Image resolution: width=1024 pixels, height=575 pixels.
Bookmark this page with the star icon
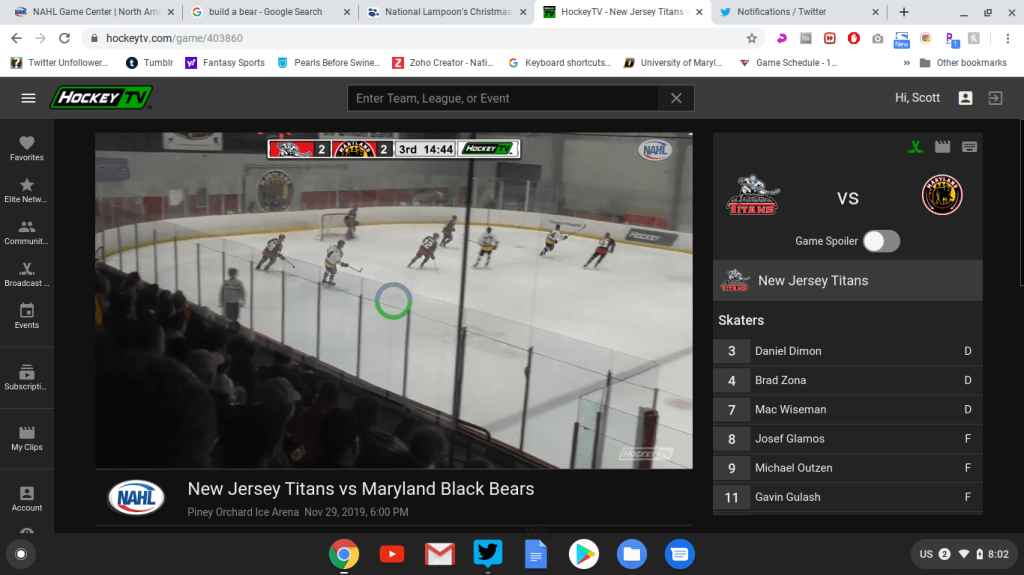[x=752, y=38]
